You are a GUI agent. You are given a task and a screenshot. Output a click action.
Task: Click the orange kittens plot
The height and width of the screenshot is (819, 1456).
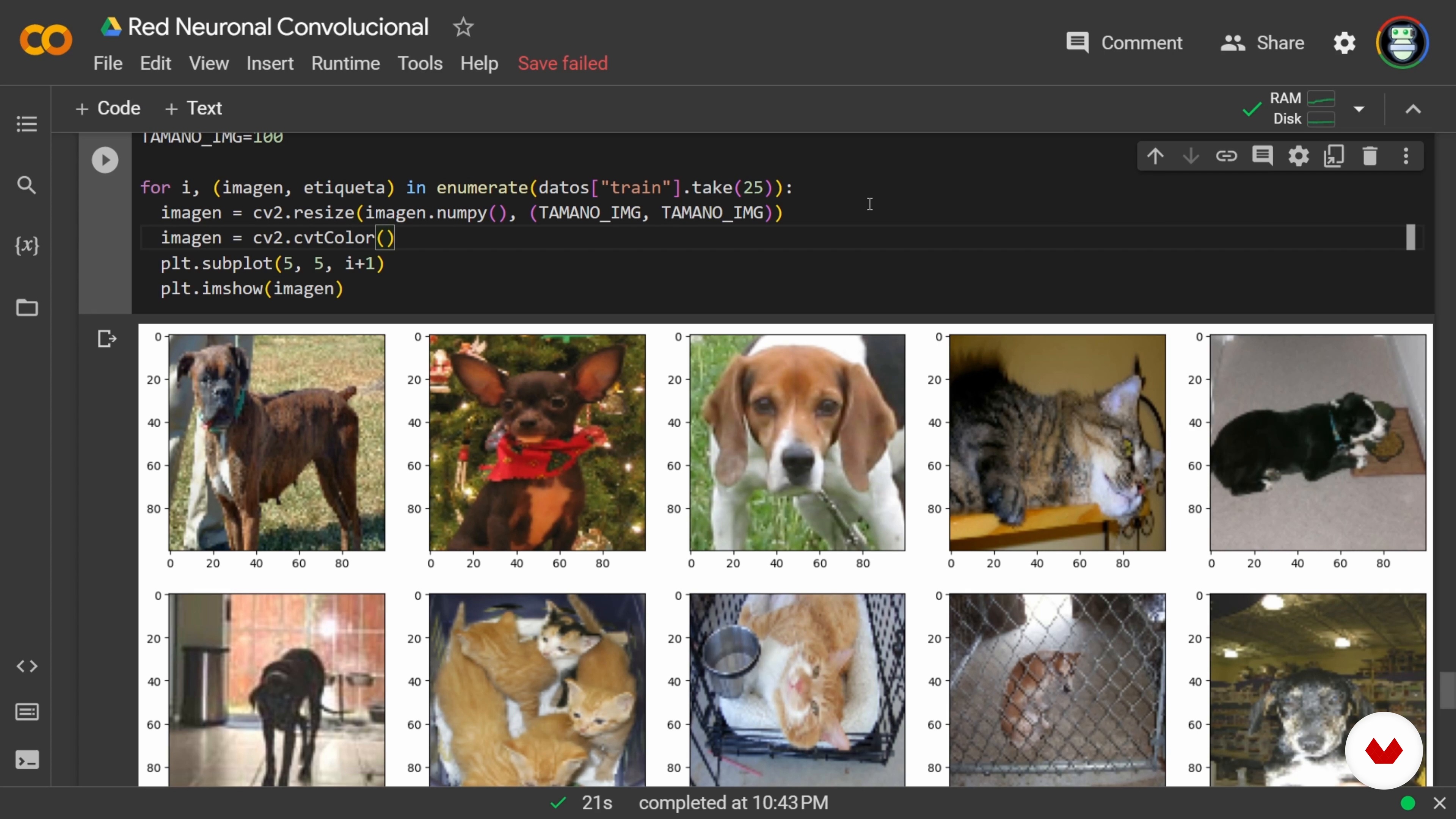click(x=537, y=690)
